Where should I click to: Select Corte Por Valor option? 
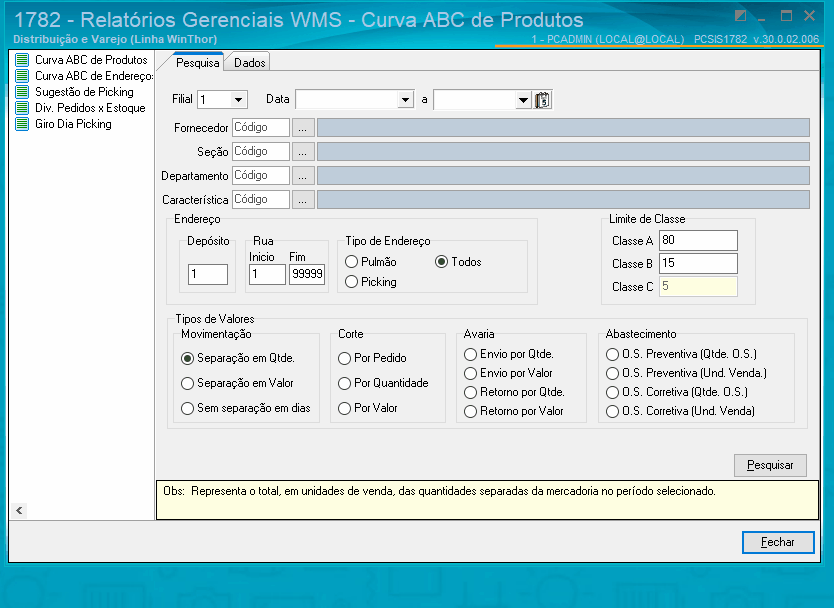point(345,409)
